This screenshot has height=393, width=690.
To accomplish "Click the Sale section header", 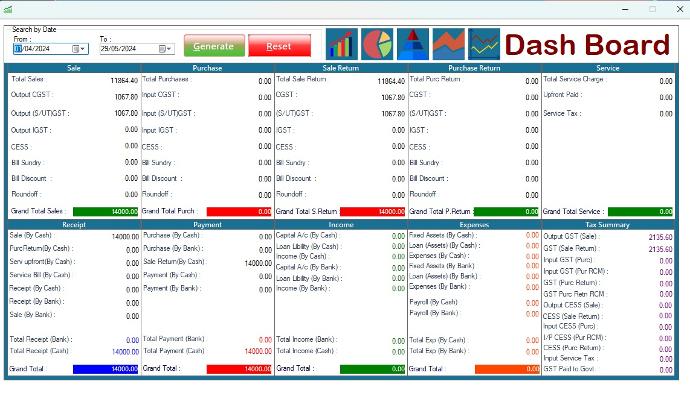I will [73, 68].
